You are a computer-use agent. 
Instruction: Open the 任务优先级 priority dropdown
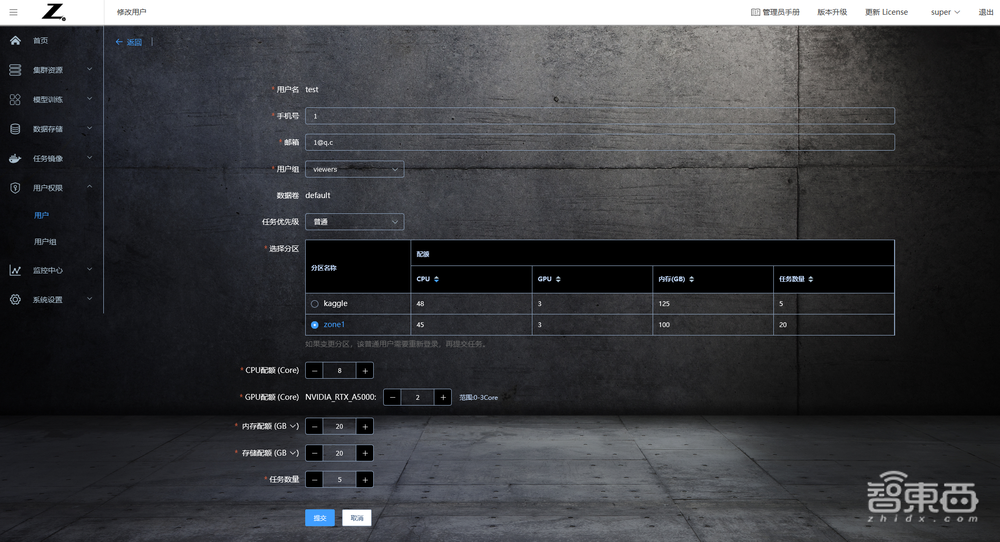(x=354, y=221)
